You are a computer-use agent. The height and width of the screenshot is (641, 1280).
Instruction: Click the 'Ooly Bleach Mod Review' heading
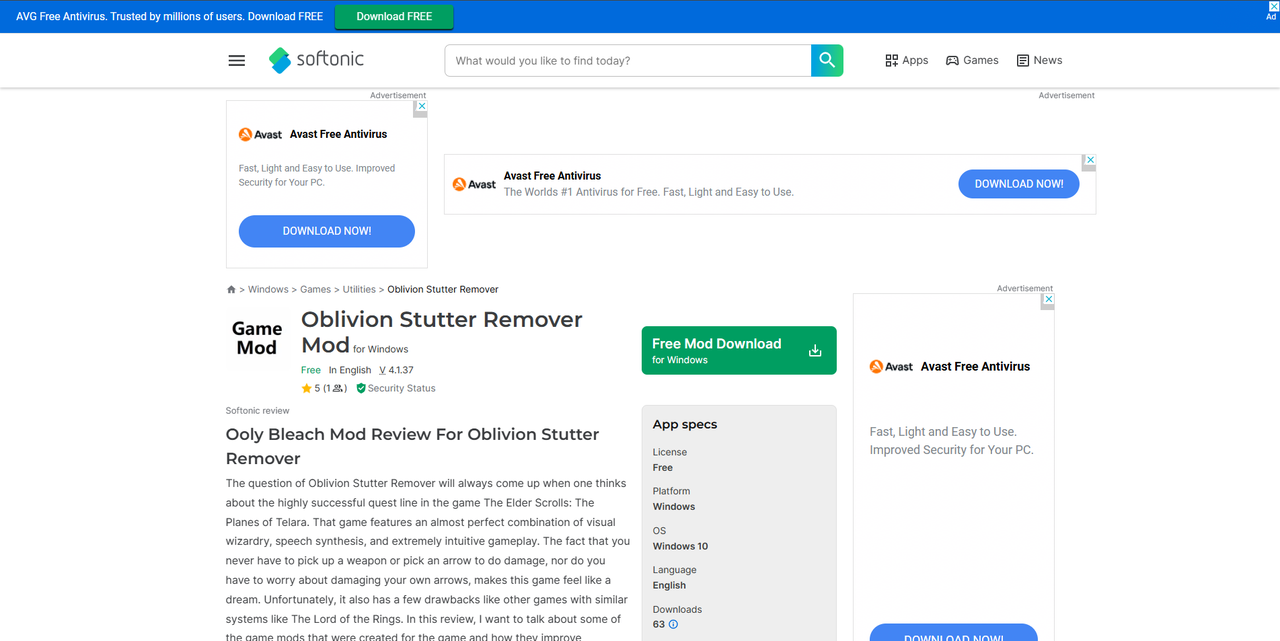412,446
